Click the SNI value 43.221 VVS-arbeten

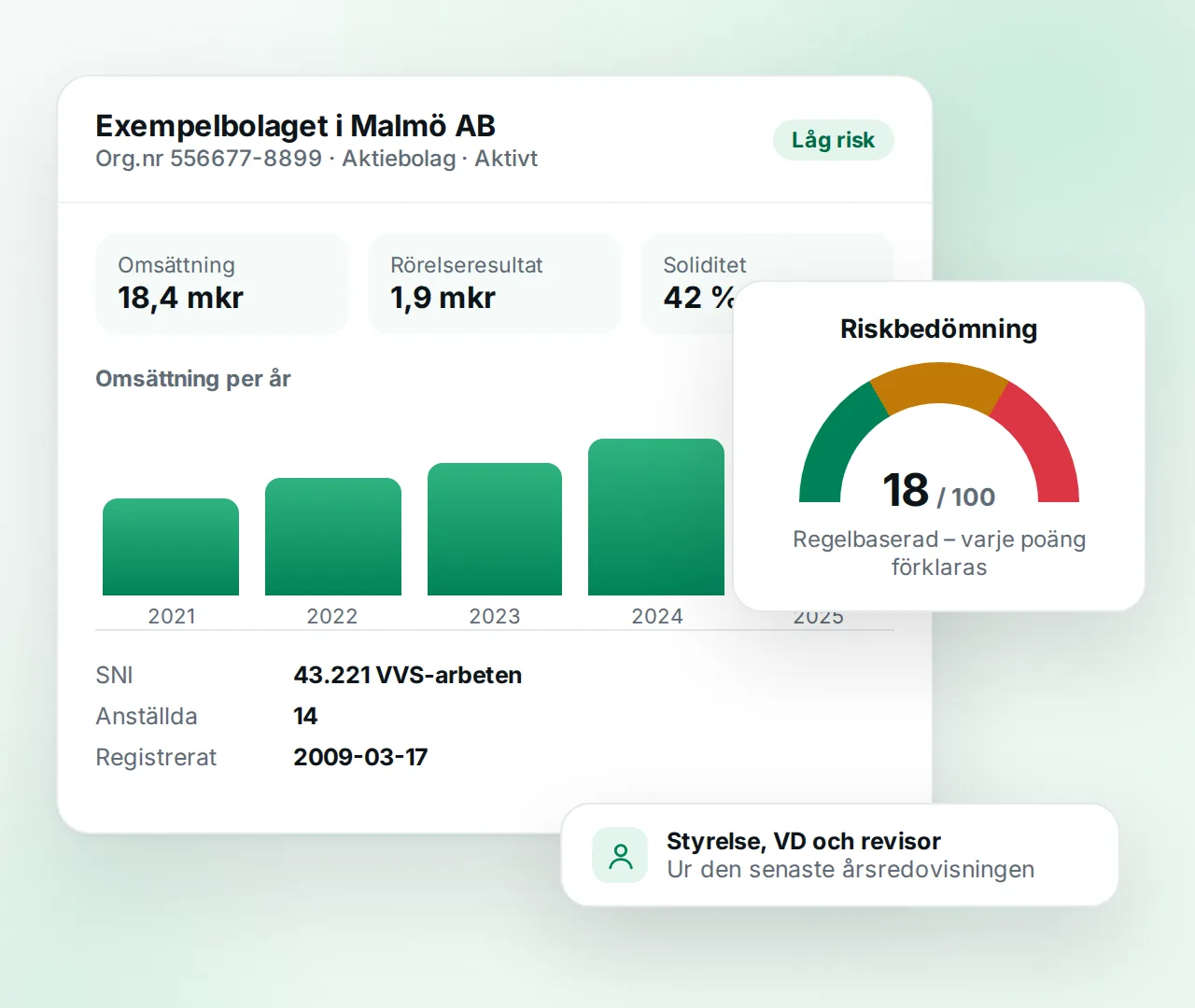tap(408, 675)
